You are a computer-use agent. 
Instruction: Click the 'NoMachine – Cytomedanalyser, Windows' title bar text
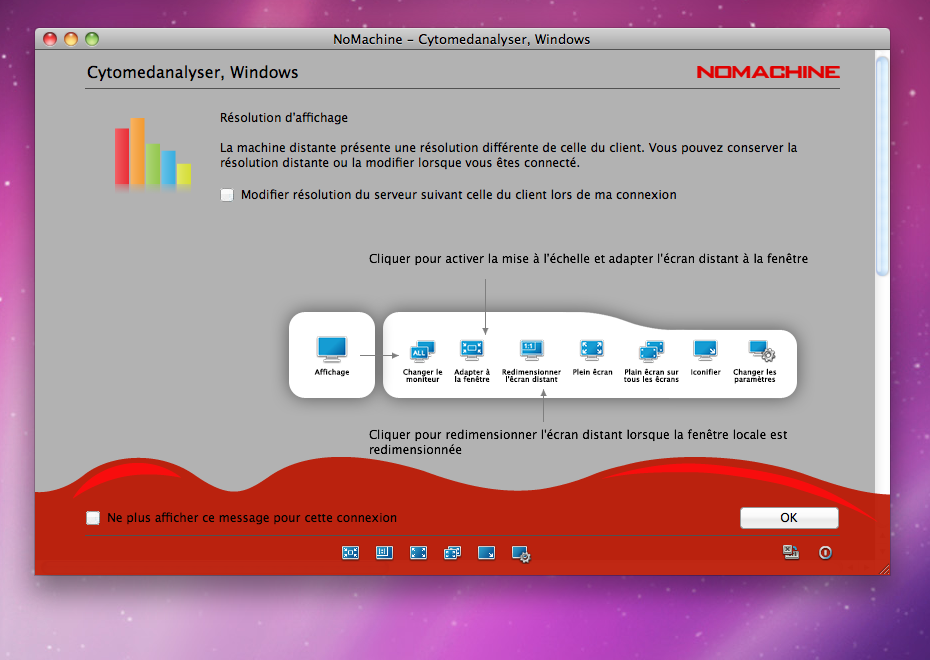(x=461, y=39)
